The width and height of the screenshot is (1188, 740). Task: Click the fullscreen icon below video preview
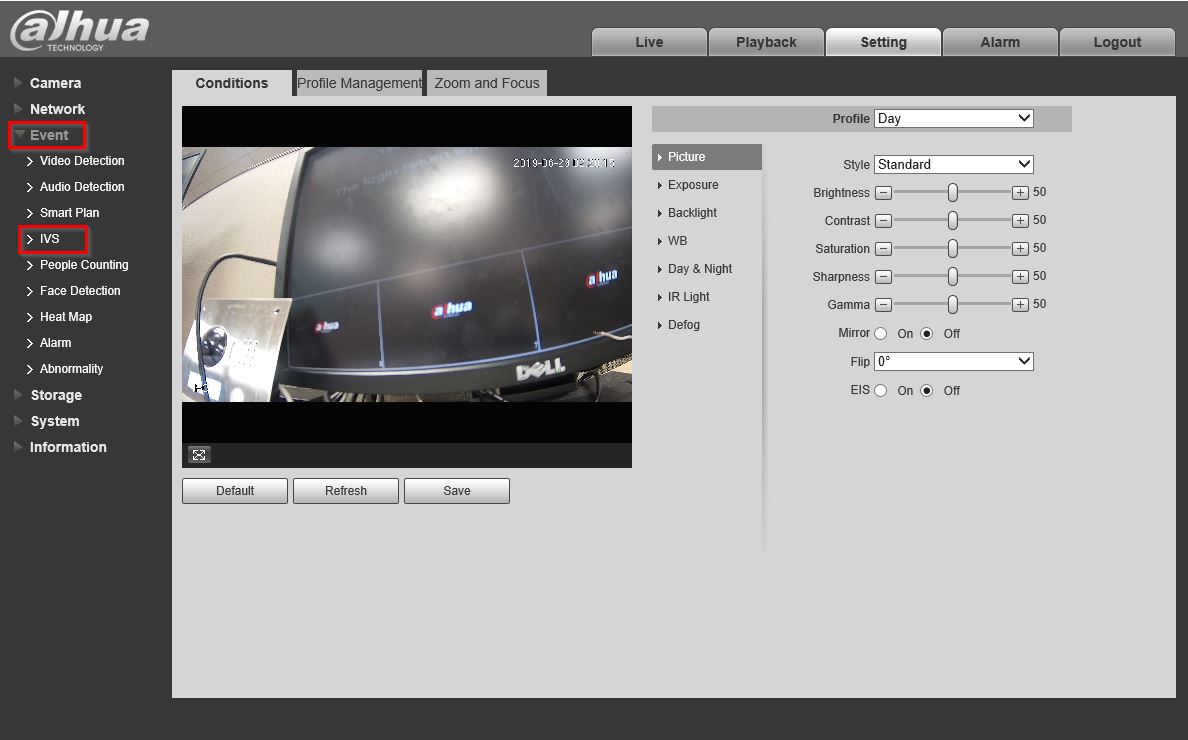(x=199, y=455)
